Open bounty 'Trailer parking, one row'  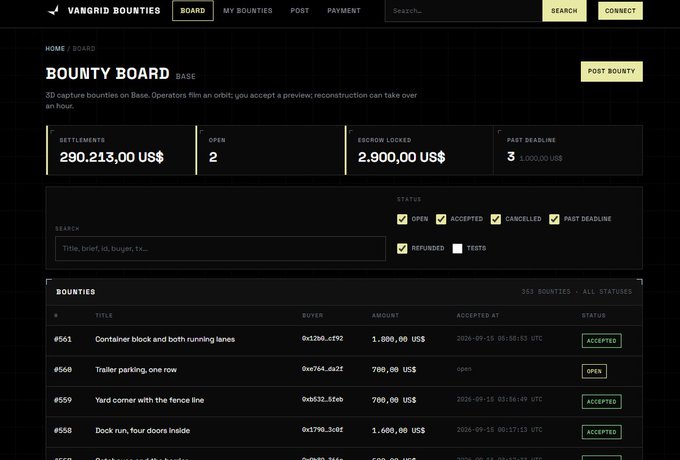click(136, 369)
